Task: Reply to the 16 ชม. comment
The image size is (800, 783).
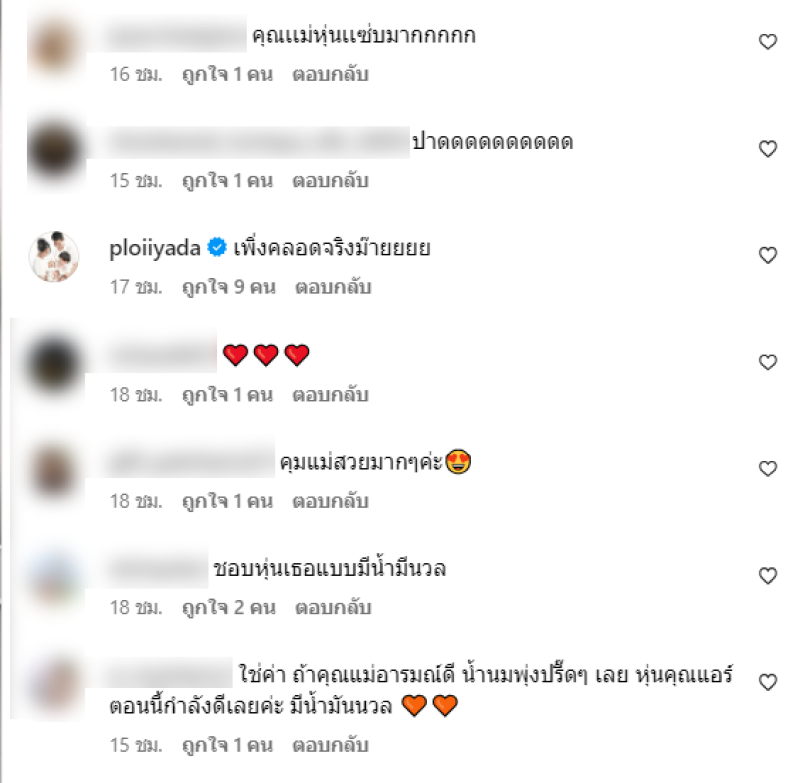Action: pyautogui.click(x=330, y=74)
